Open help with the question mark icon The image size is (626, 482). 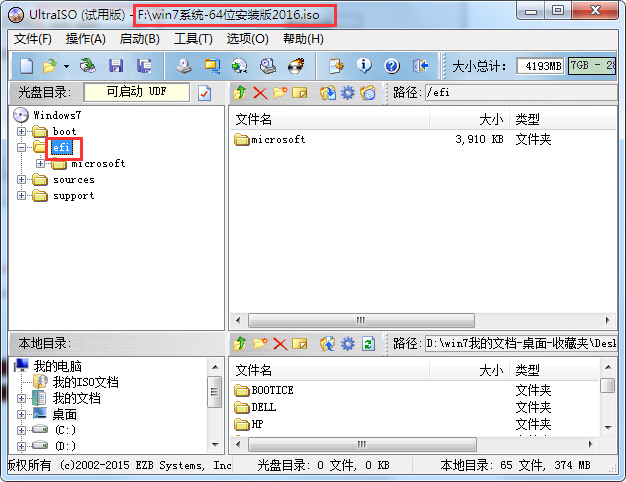(392, 66)
